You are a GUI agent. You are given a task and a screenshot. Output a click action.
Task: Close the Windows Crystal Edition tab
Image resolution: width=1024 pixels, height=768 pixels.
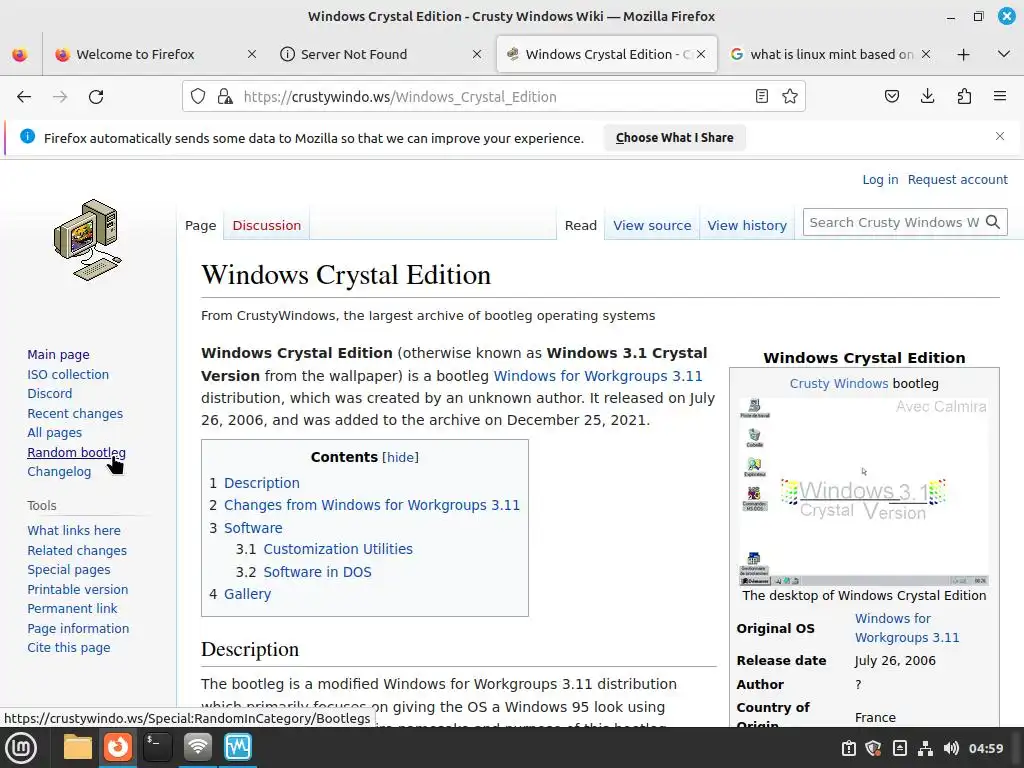pyautogui.click(x=701, y=54)
